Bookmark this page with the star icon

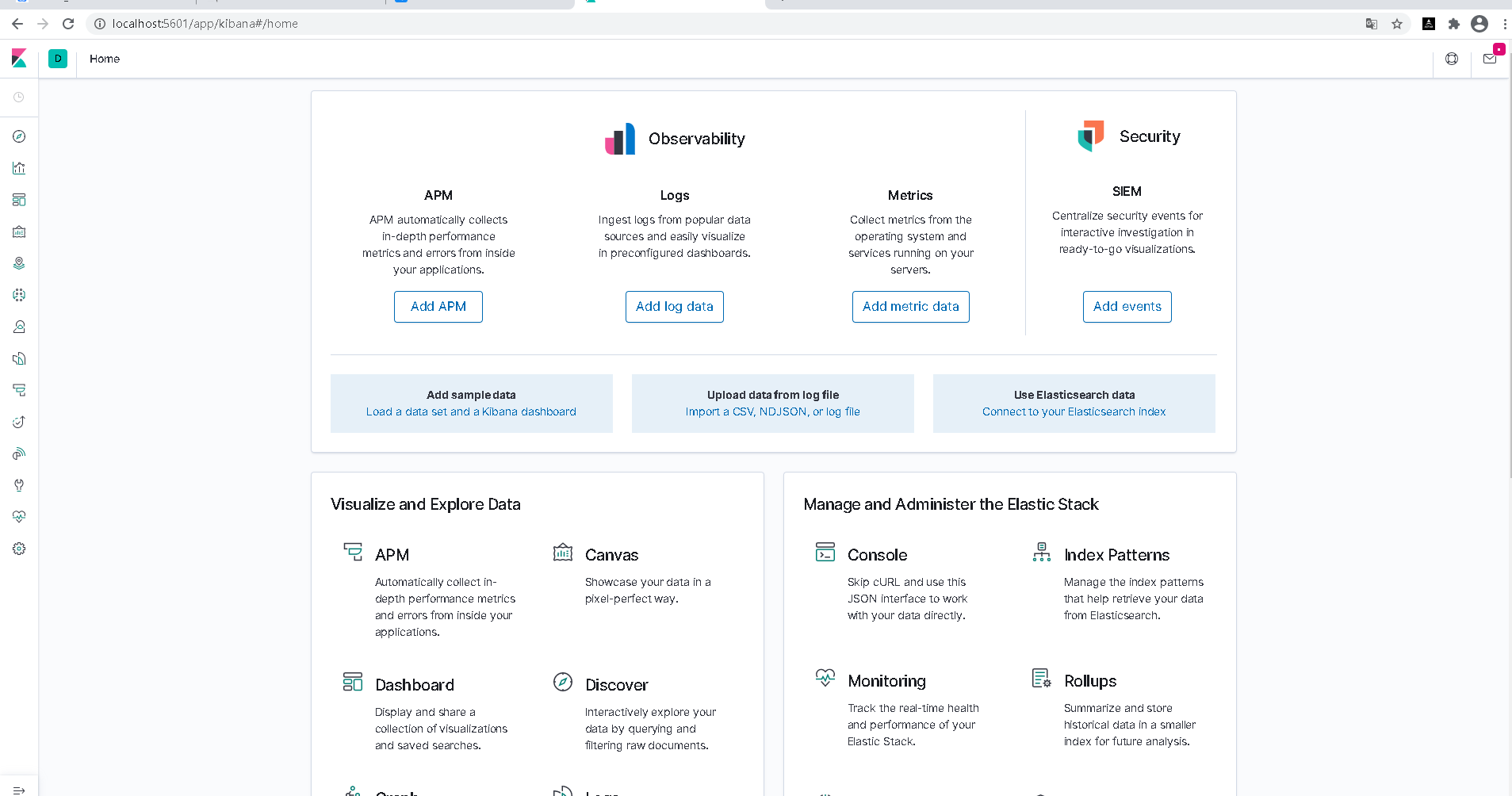pyautogui.click(x=1397, y=24)
